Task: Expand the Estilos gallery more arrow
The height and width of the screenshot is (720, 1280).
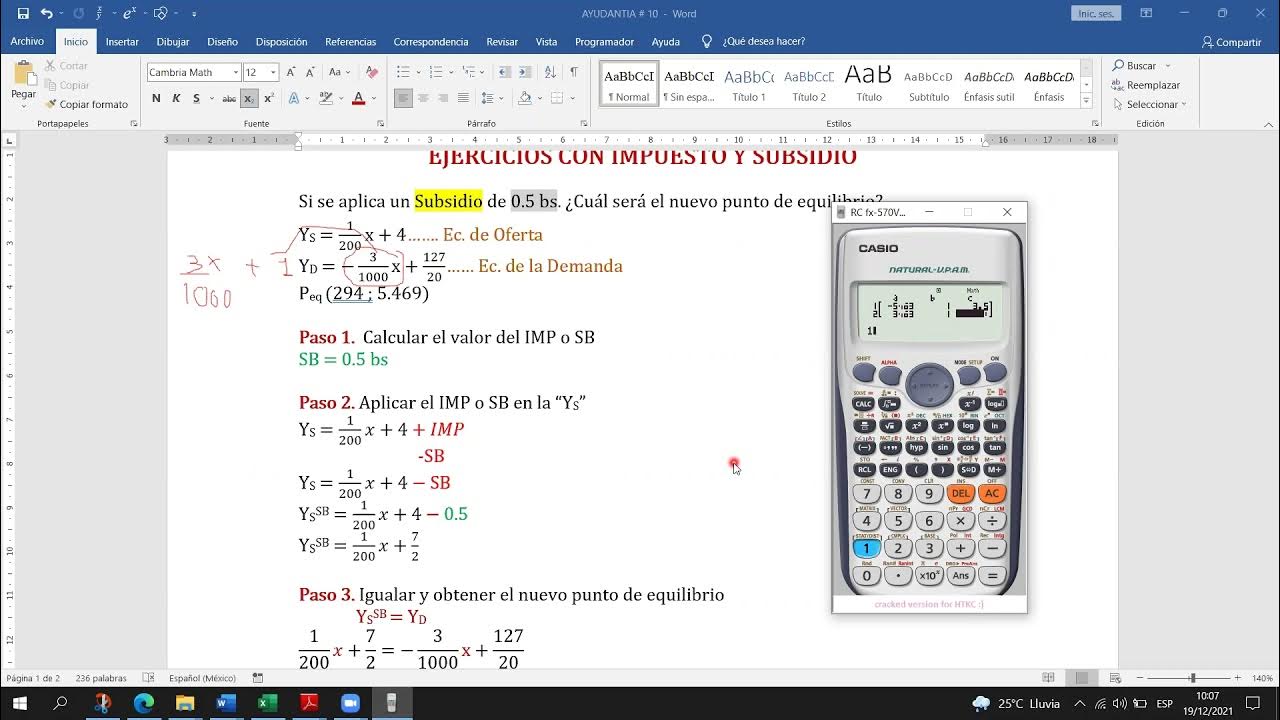Action: 1087,101
